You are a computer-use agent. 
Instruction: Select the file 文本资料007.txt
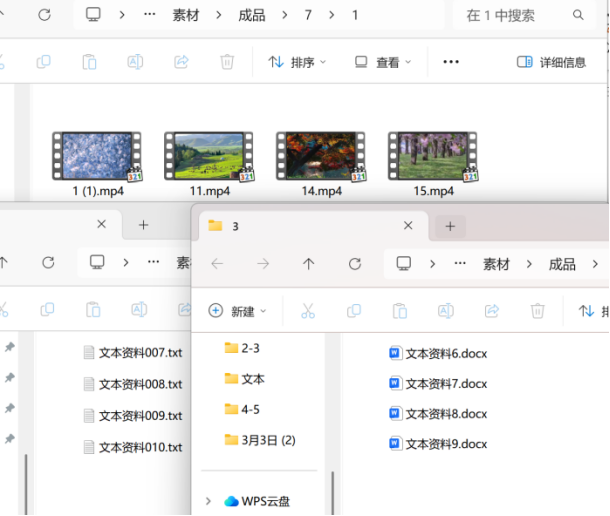pos(133,353)
